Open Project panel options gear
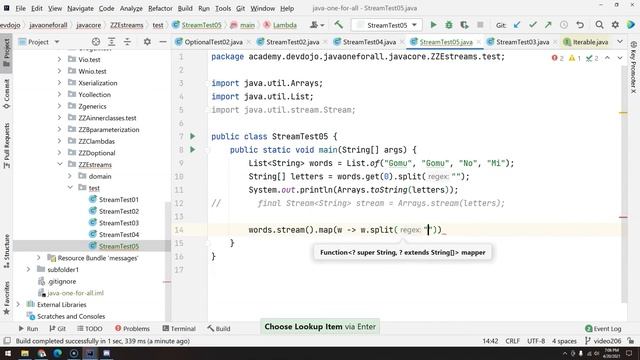 [x=147, y=42]
